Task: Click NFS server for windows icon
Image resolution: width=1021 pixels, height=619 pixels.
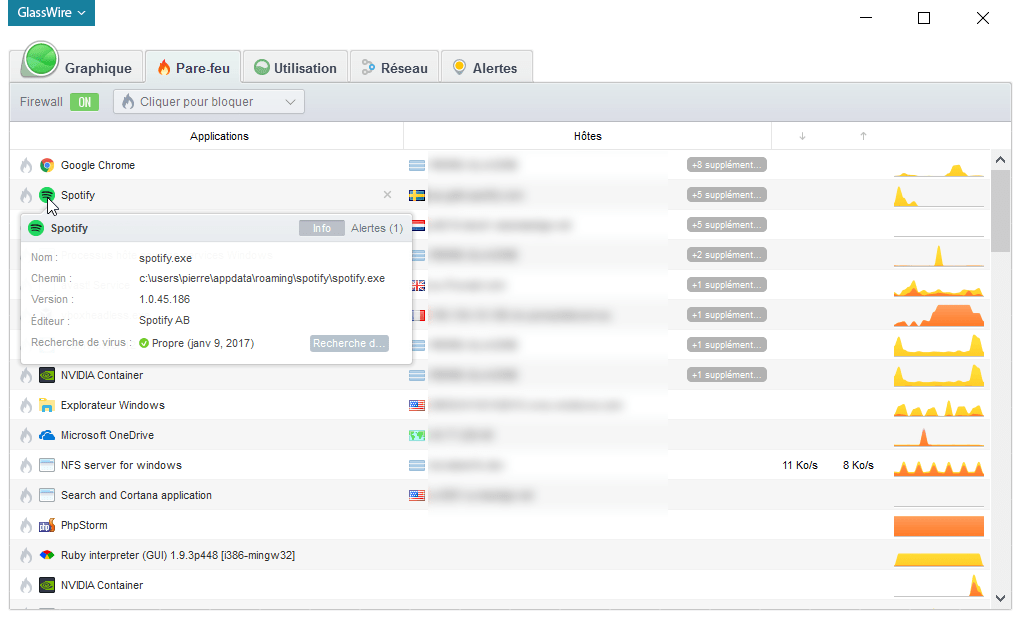Action: point(46,465)
